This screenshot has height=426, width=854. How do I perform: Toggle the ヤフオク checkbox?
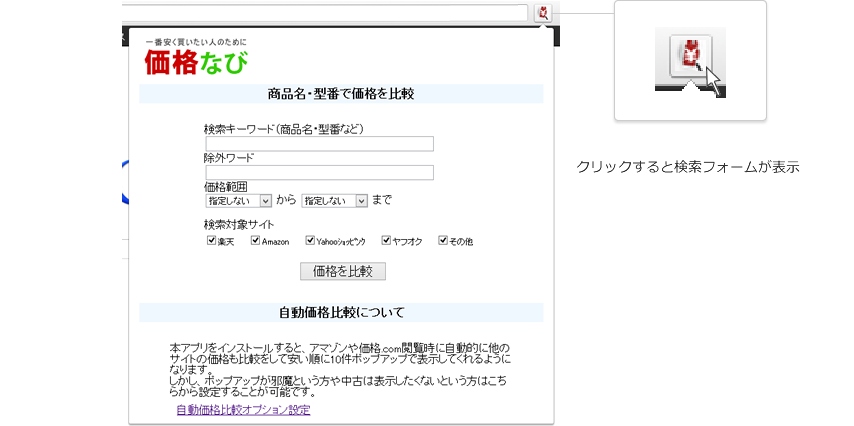[x=386, y=240]
